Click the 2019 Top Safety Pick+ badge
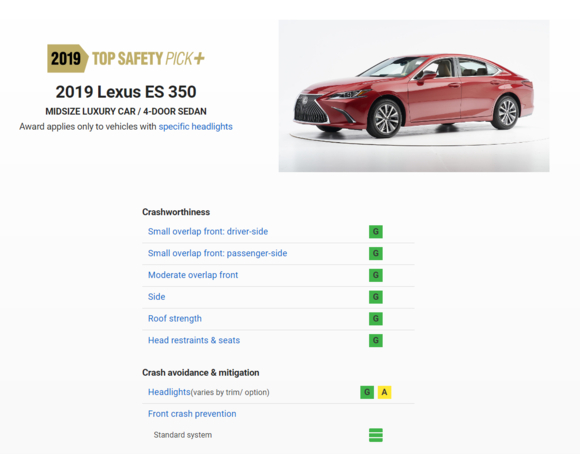Screen dimensions: 580x454 point(126,58)
